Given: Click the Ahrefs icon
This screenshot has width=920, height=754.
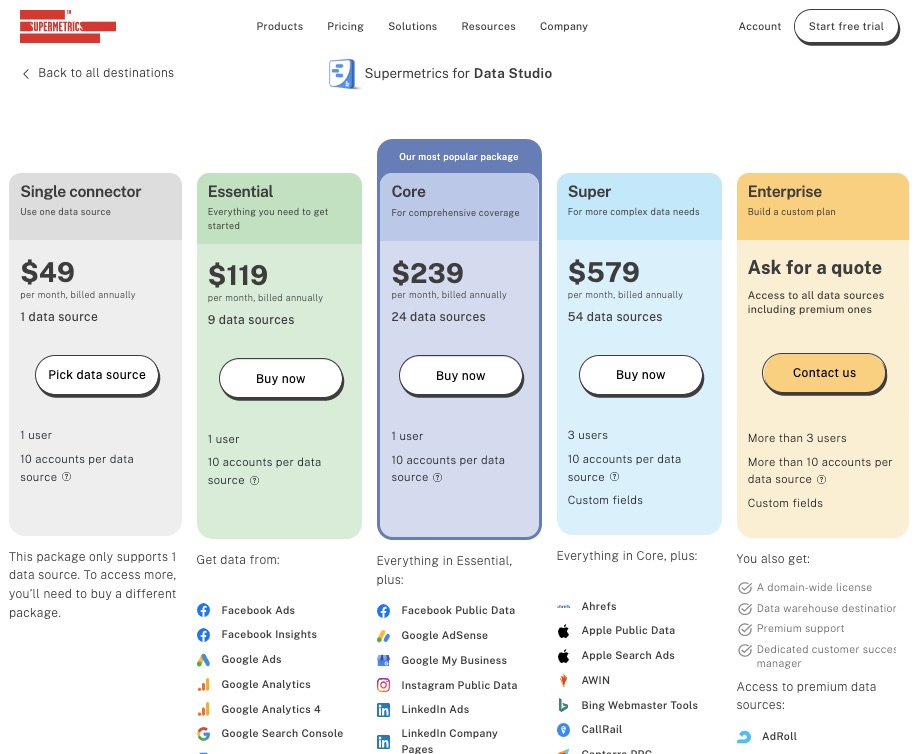Looking at the screenshot, I should click(564, 606).
